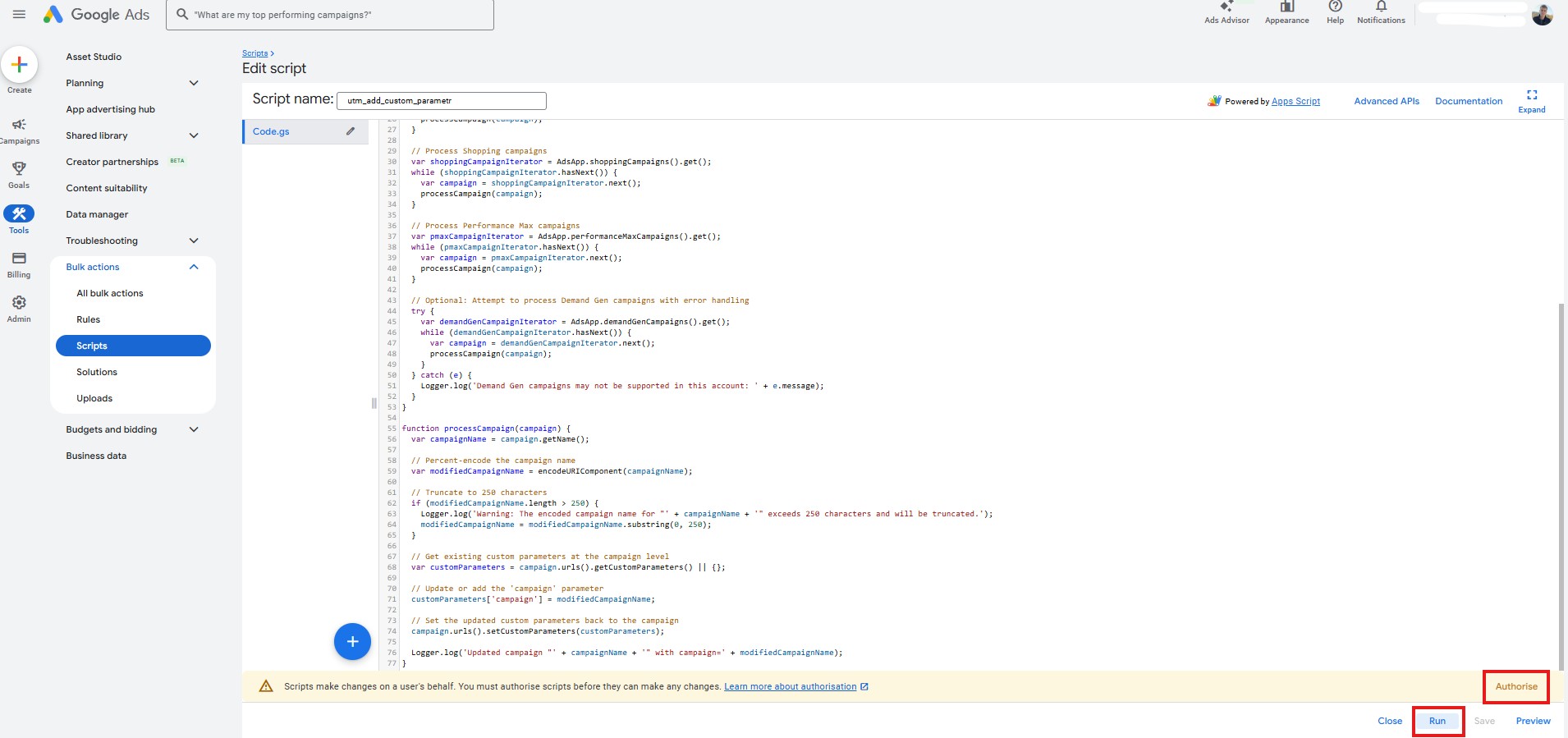Select Rules under Bulk actions
This screenshot has height=738, width=1568.
[89, 319]
